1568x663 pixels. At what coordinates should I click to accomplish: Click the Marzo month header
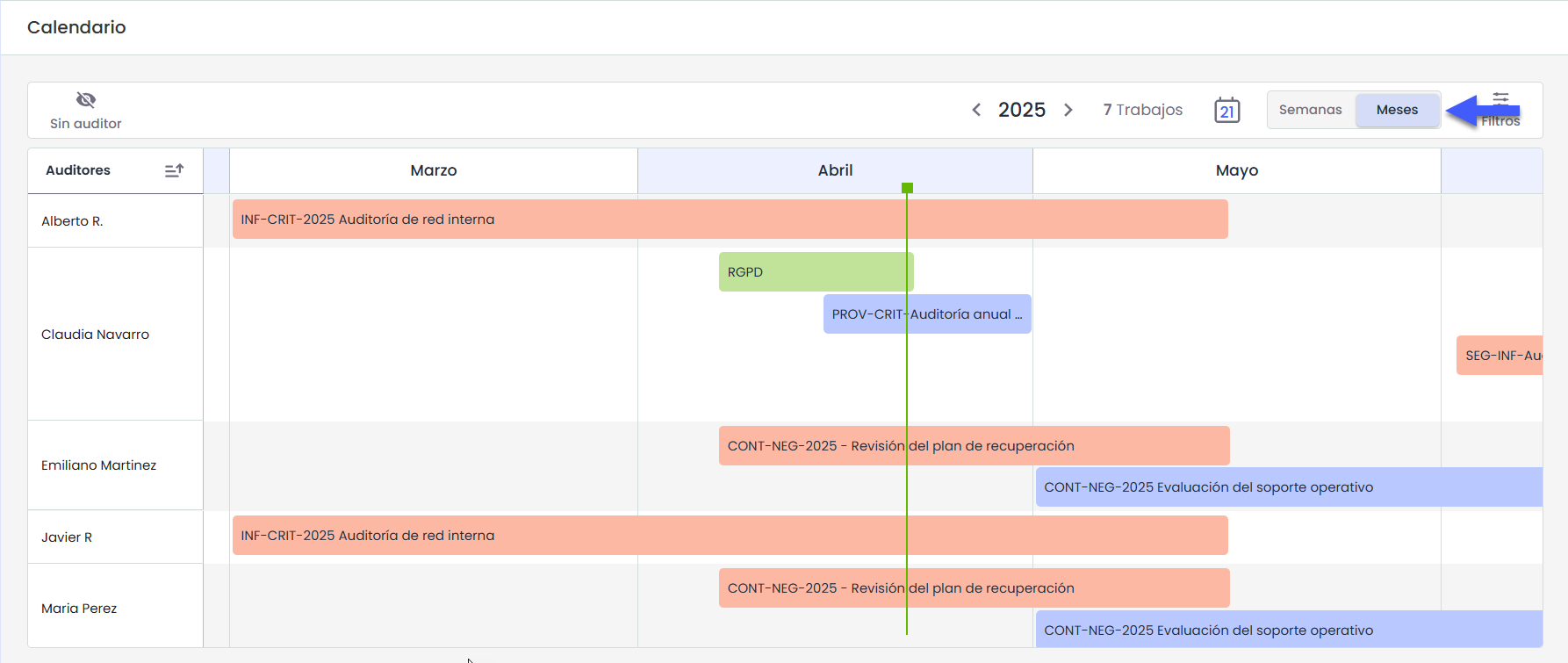434,170
